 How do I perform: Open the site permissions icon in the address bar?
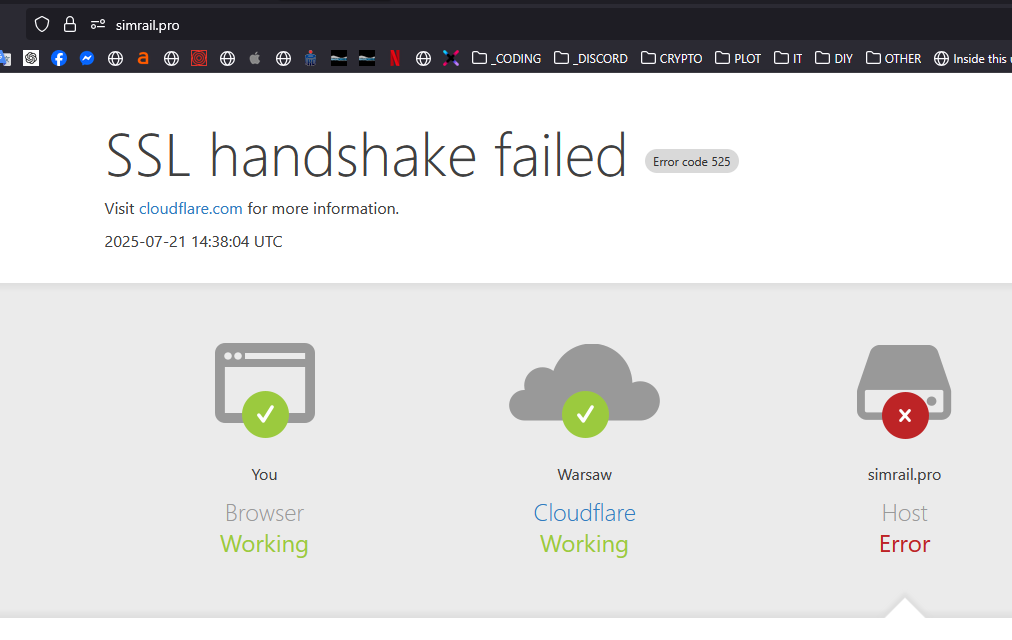tap(97, 25)
